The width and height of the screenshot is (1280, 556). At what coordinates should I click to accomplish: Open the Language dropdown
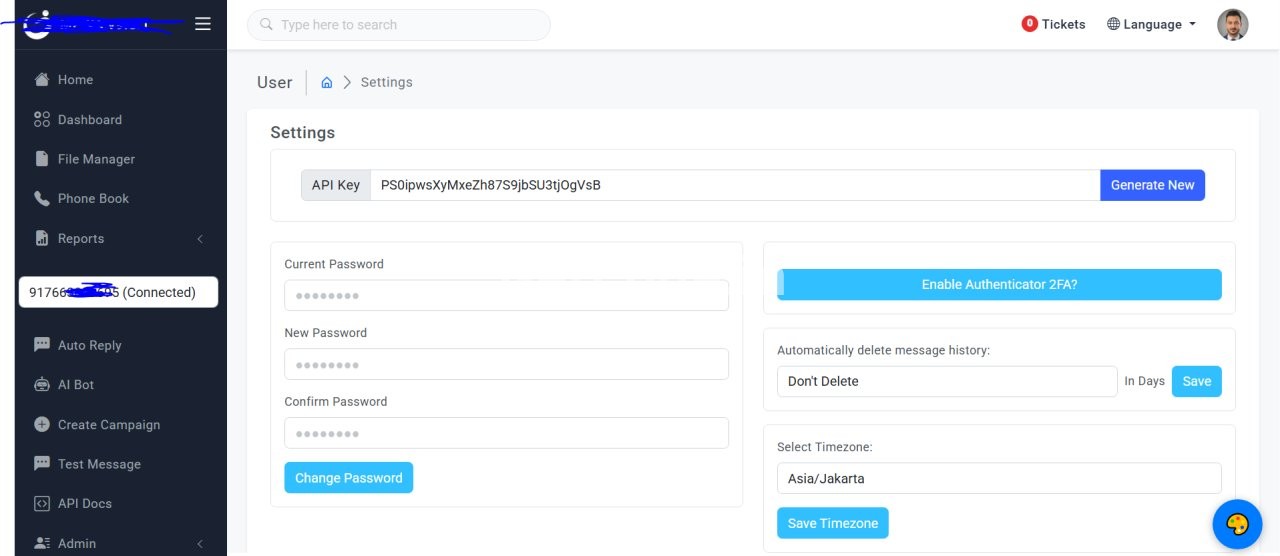(x=1151, y=24)
